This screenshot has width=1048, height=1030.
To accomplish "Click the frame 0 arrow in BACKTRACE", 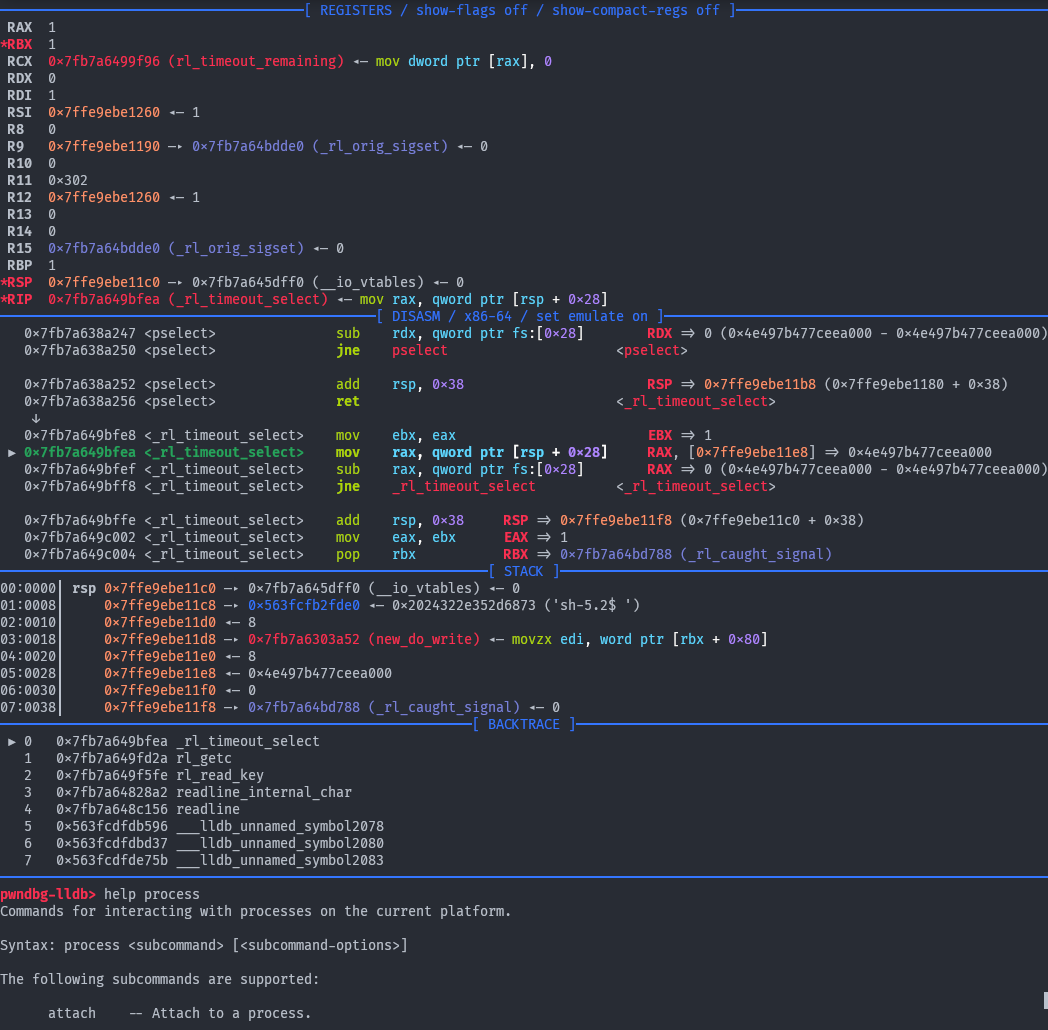I will tap(12, 741).
